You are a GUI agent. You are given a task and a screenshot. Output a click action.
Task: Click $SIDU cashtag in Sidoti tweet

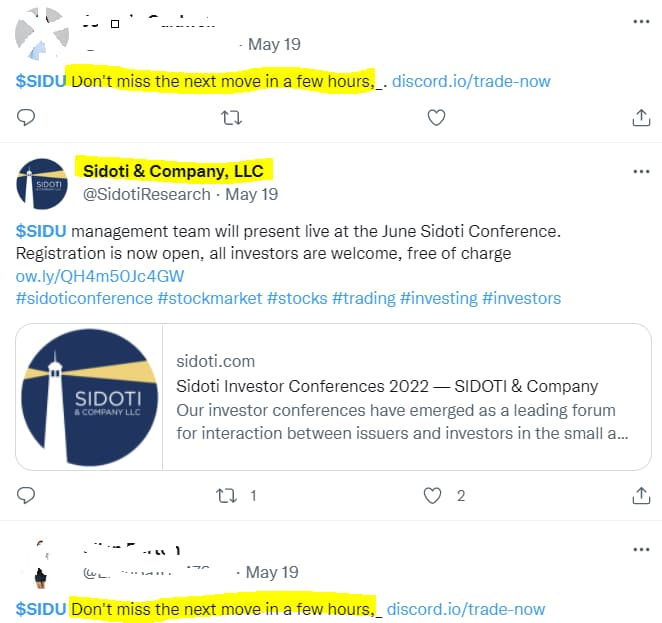pos(41,231)
